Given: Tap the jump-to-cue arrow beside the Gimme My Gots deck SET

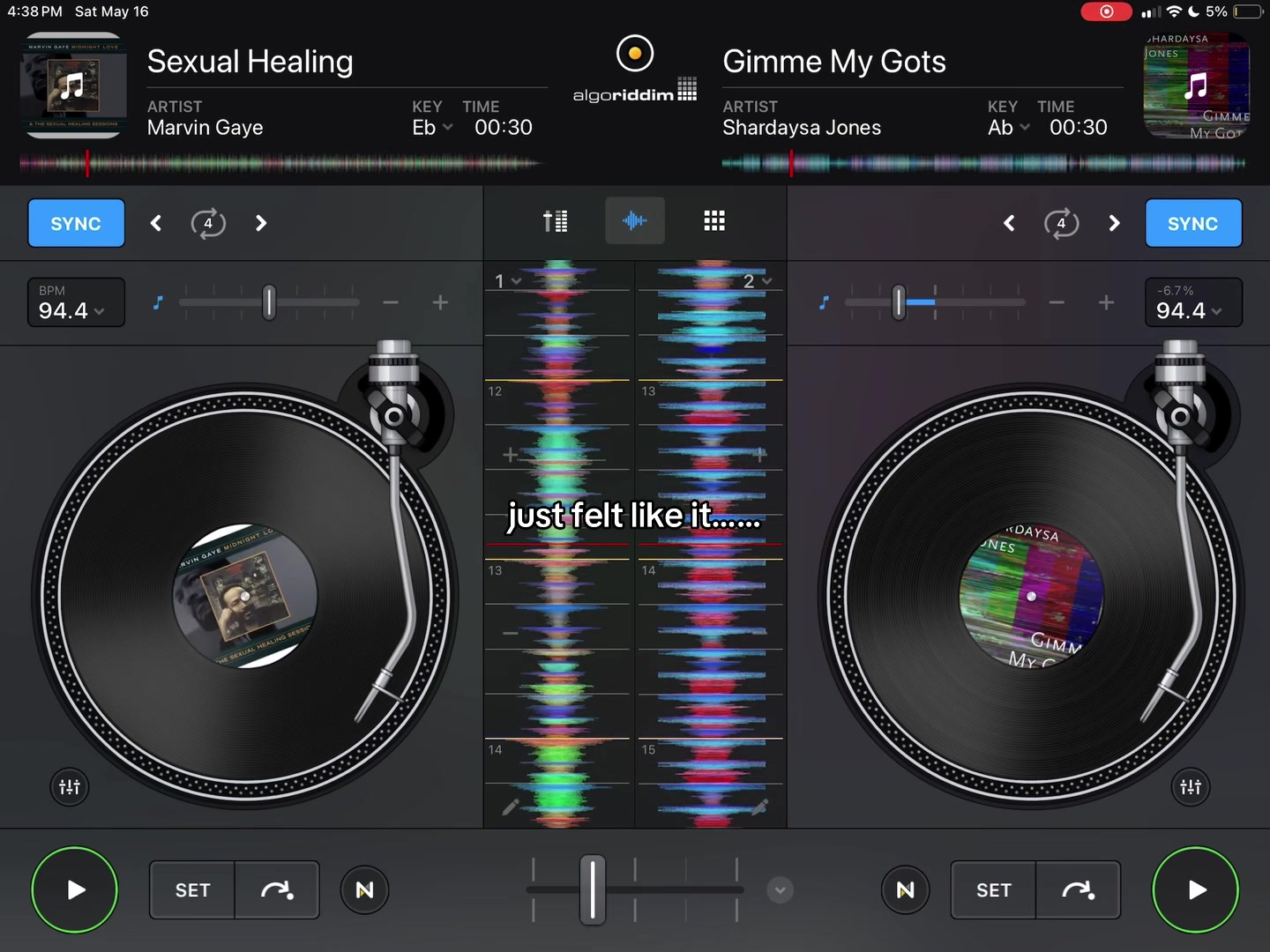Looking at the screenshot, I should pos(1078,890).
